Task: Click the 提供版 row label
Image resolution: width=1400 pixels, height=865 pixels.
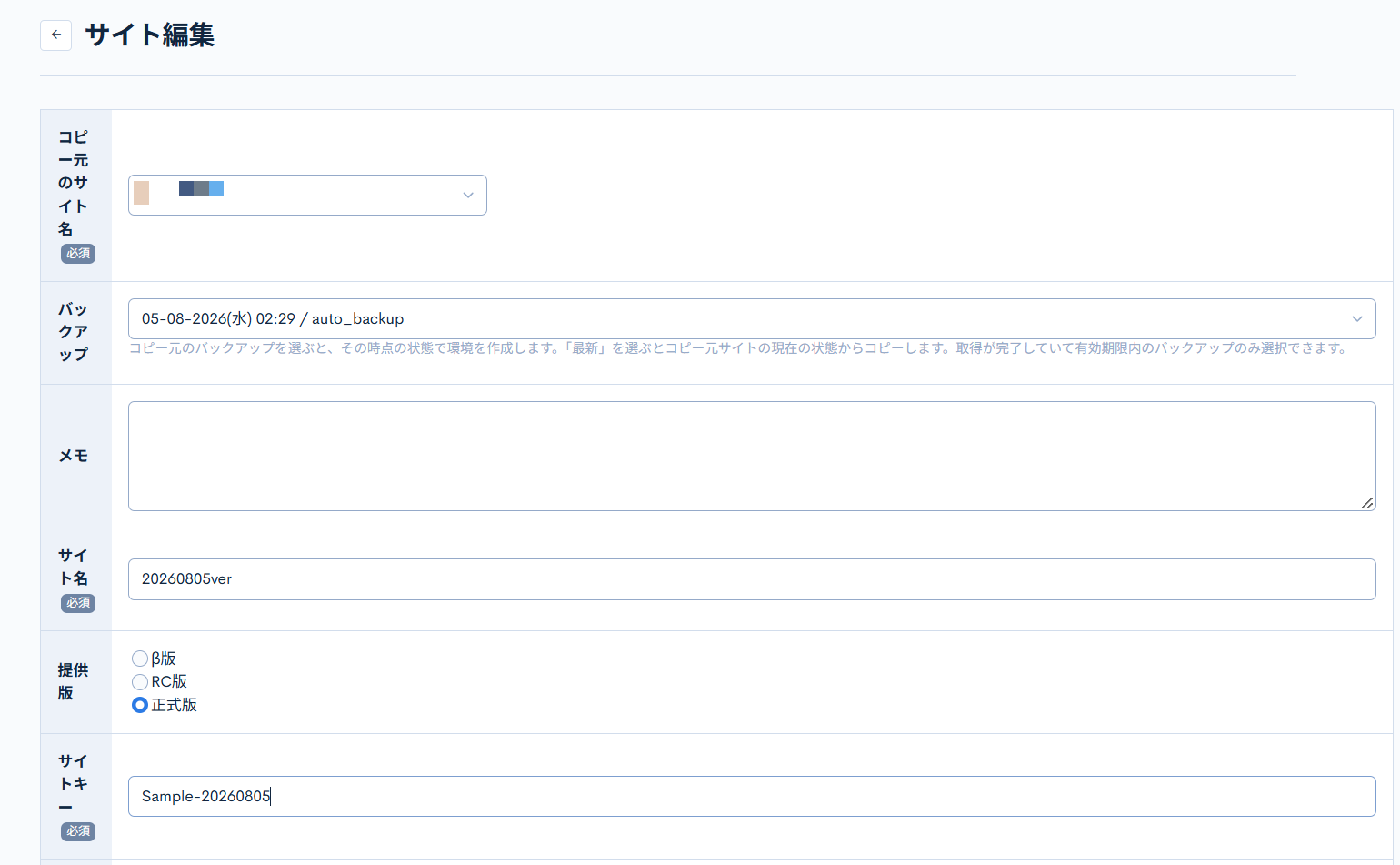Action: pos(74,681)
